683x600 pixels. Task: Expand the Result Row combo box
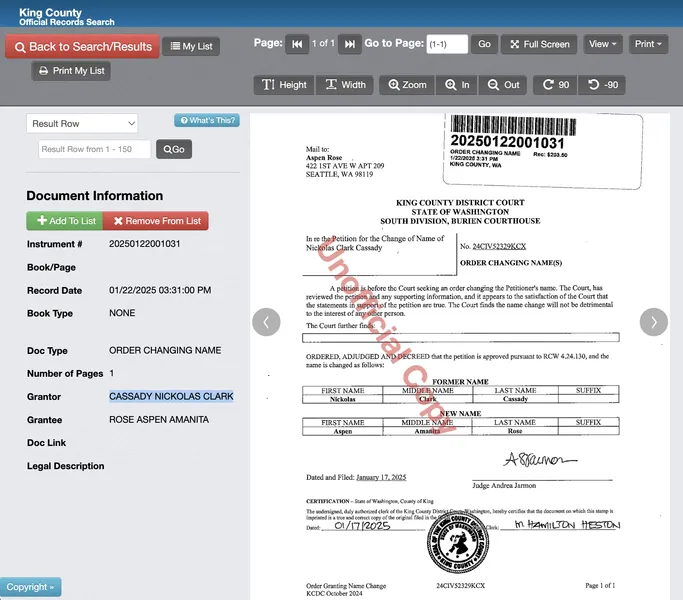(x=82, y=124)
